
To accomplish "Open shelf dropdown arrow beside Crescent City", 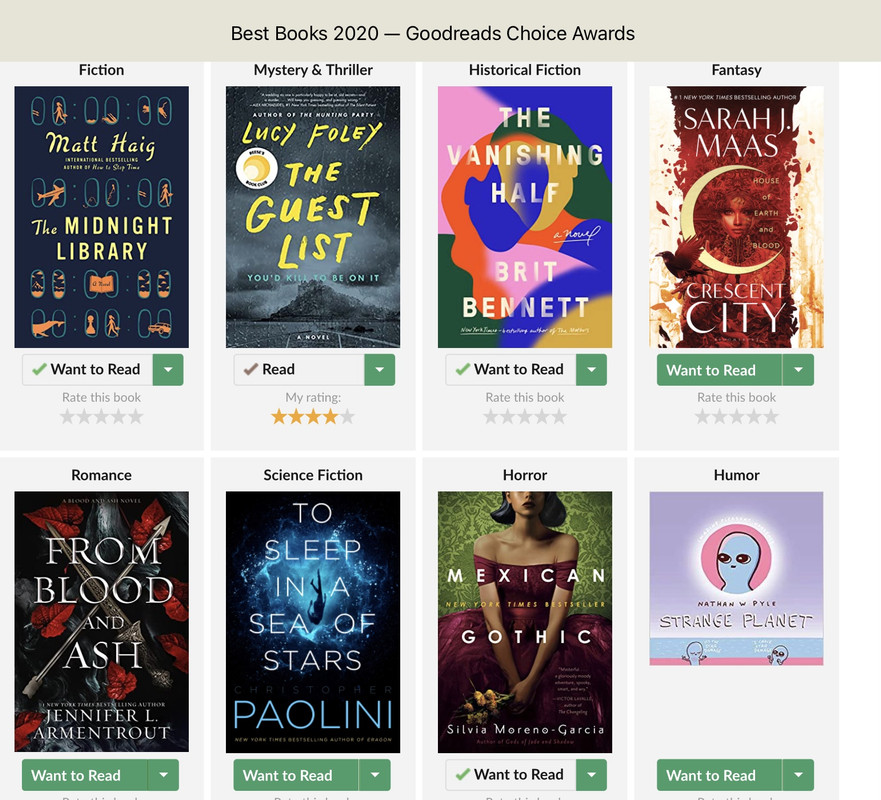I will [x=798, y=370].
